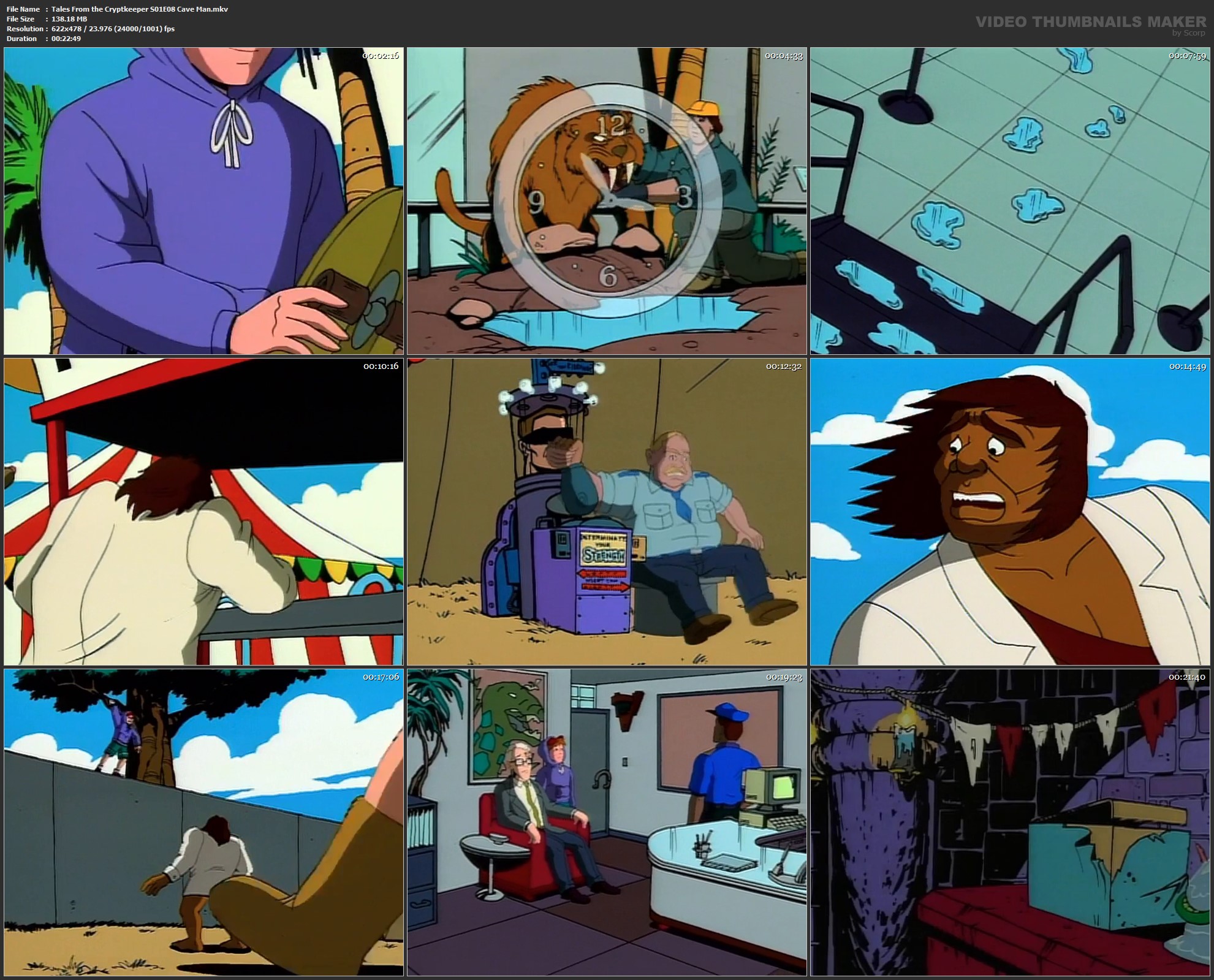
Task: Click the File Size label
Action: 21,19
